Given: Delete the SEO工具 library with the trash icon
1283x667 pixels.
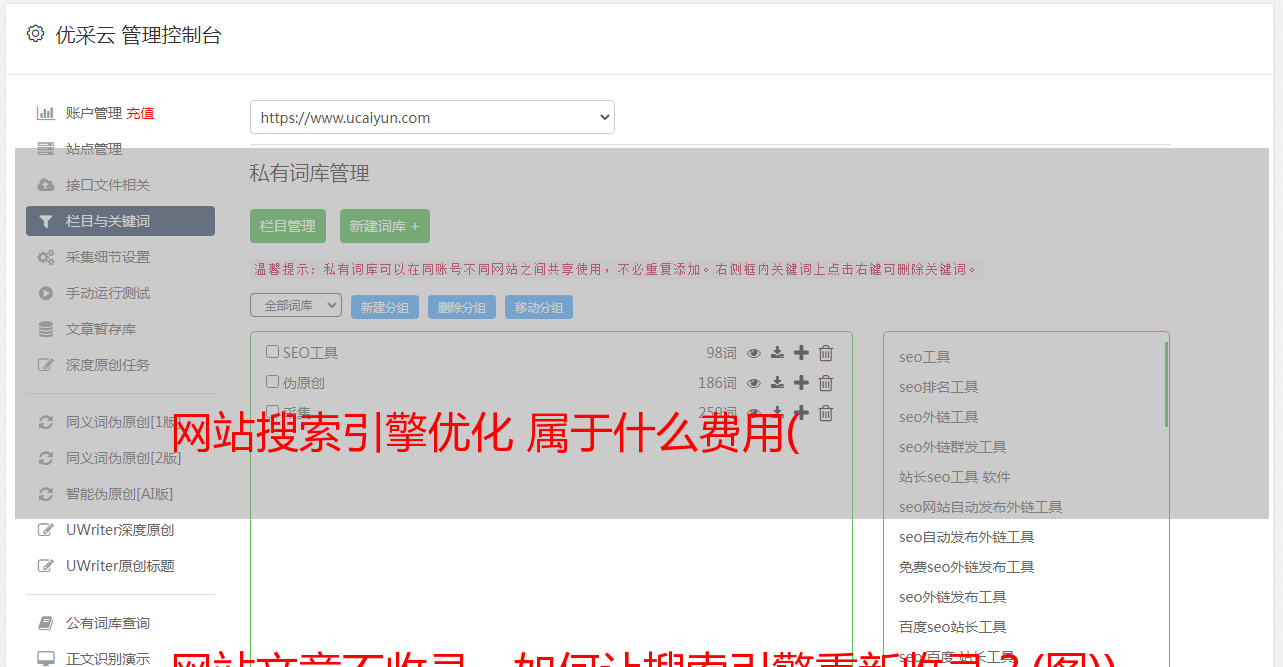Looking at the screenshot, I should 826,353.
